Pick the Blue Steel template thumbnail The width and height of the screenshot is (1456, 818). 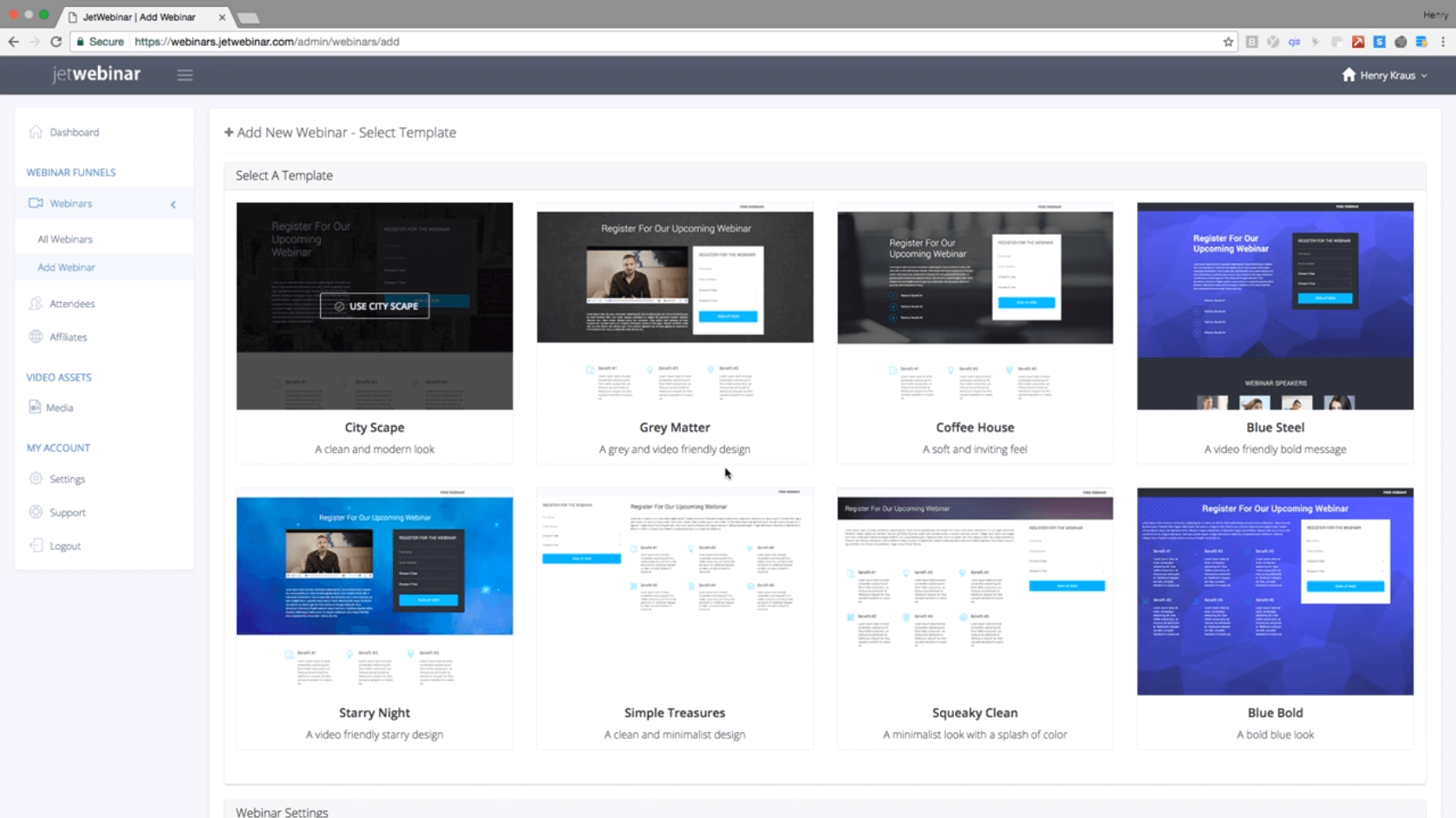1275,305
